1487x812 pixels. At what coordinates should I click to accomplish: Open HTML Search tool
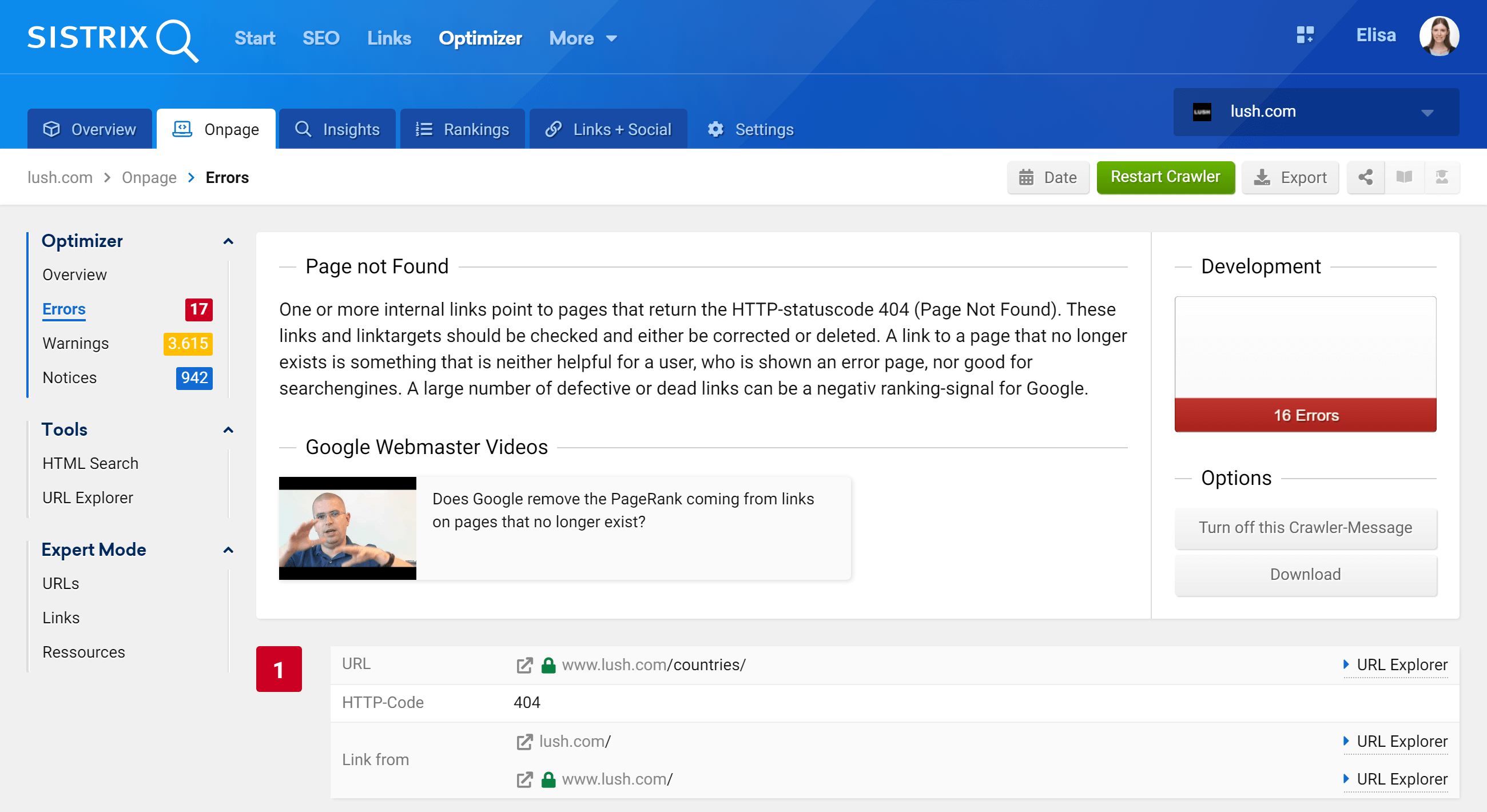click(x=90, y=463)
